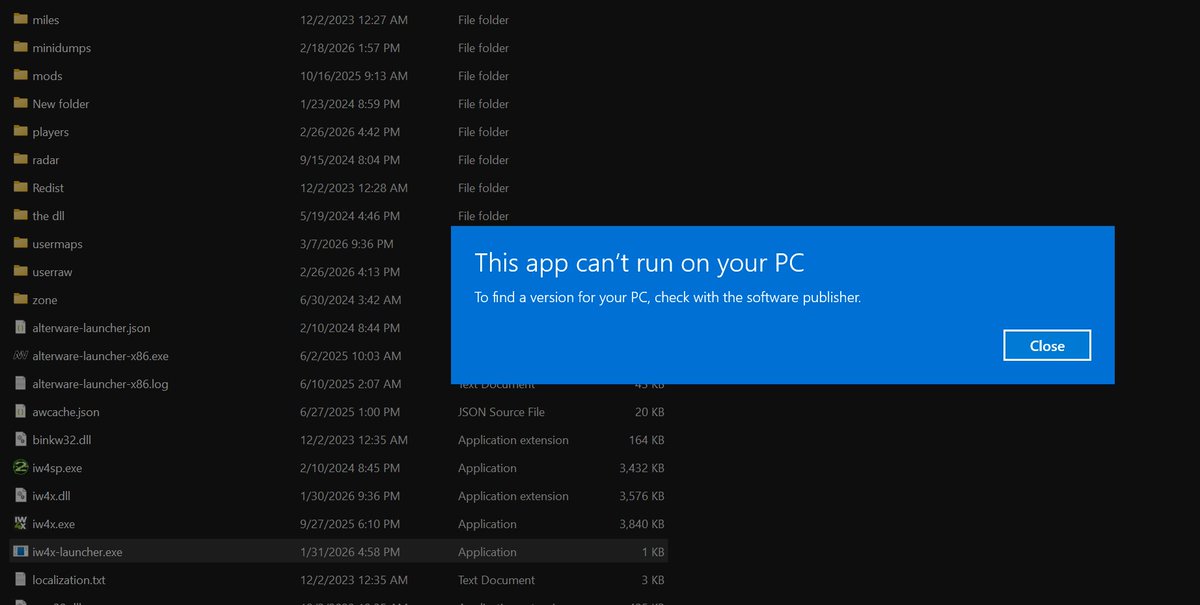Click the date 9/15/2024 8:04 PM
This screenshot has height=605, width=1200.
coord(350,160)
